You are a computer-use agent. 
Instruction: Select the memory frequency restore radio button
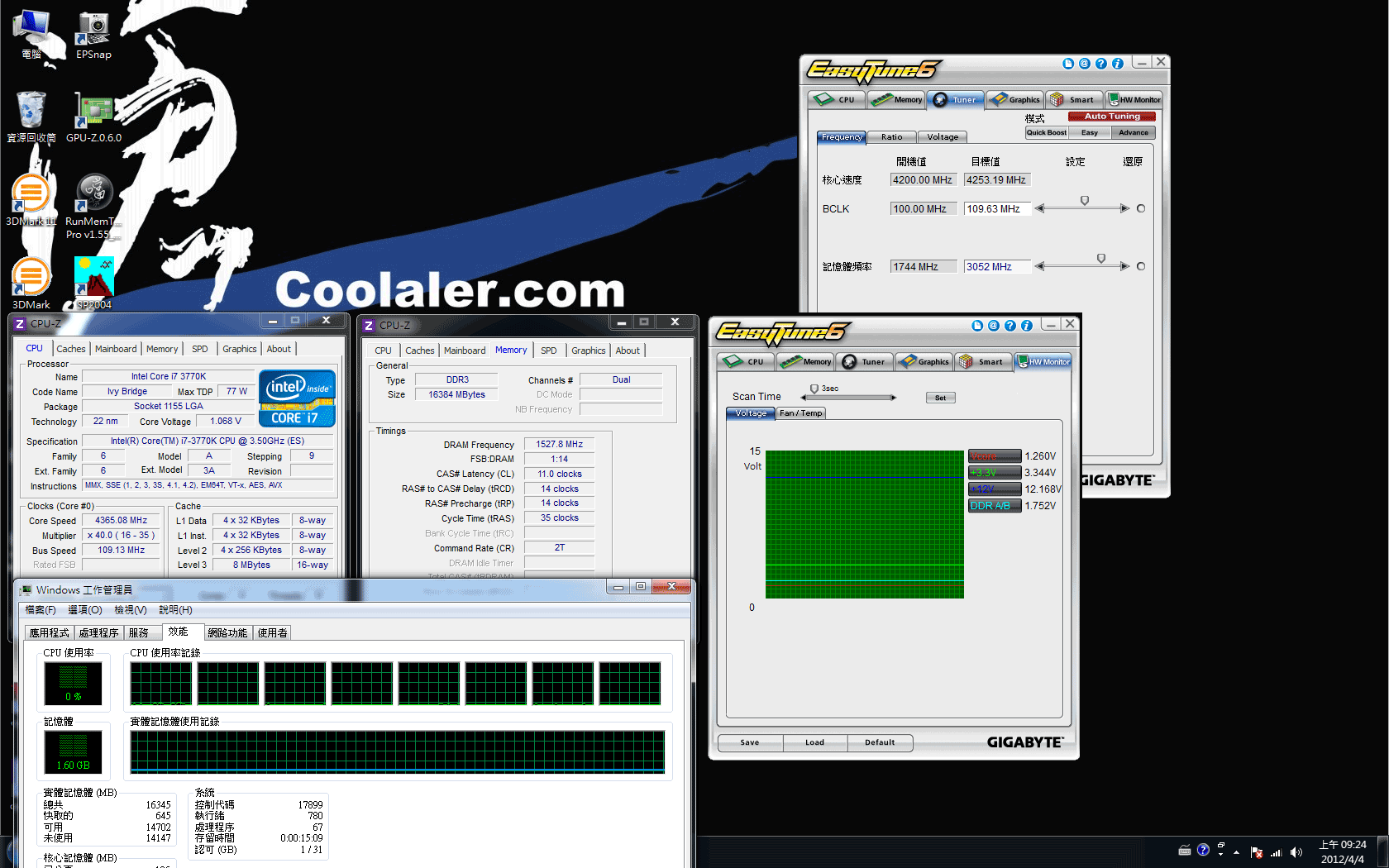tap(1141, 267)
